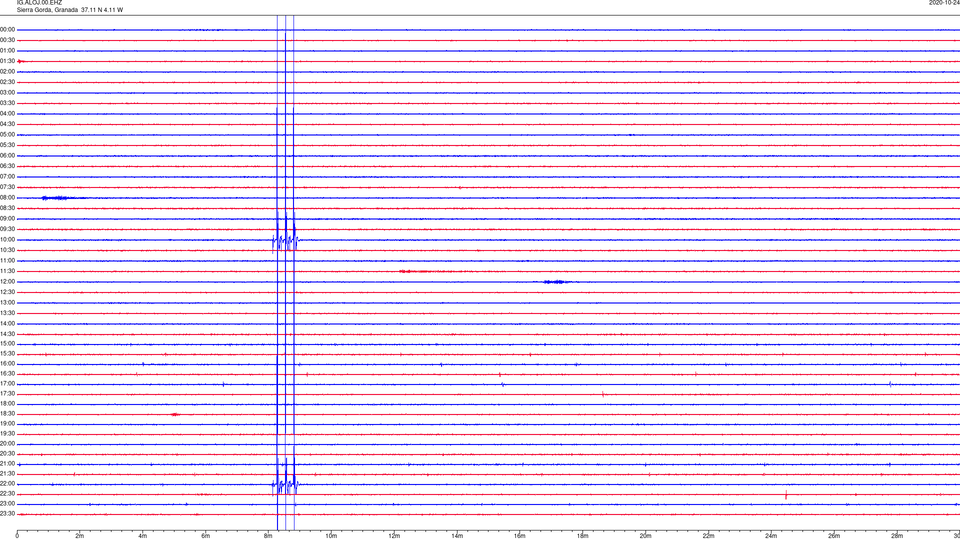Select the 02:00 trace time label

click(x=8, y=72)
